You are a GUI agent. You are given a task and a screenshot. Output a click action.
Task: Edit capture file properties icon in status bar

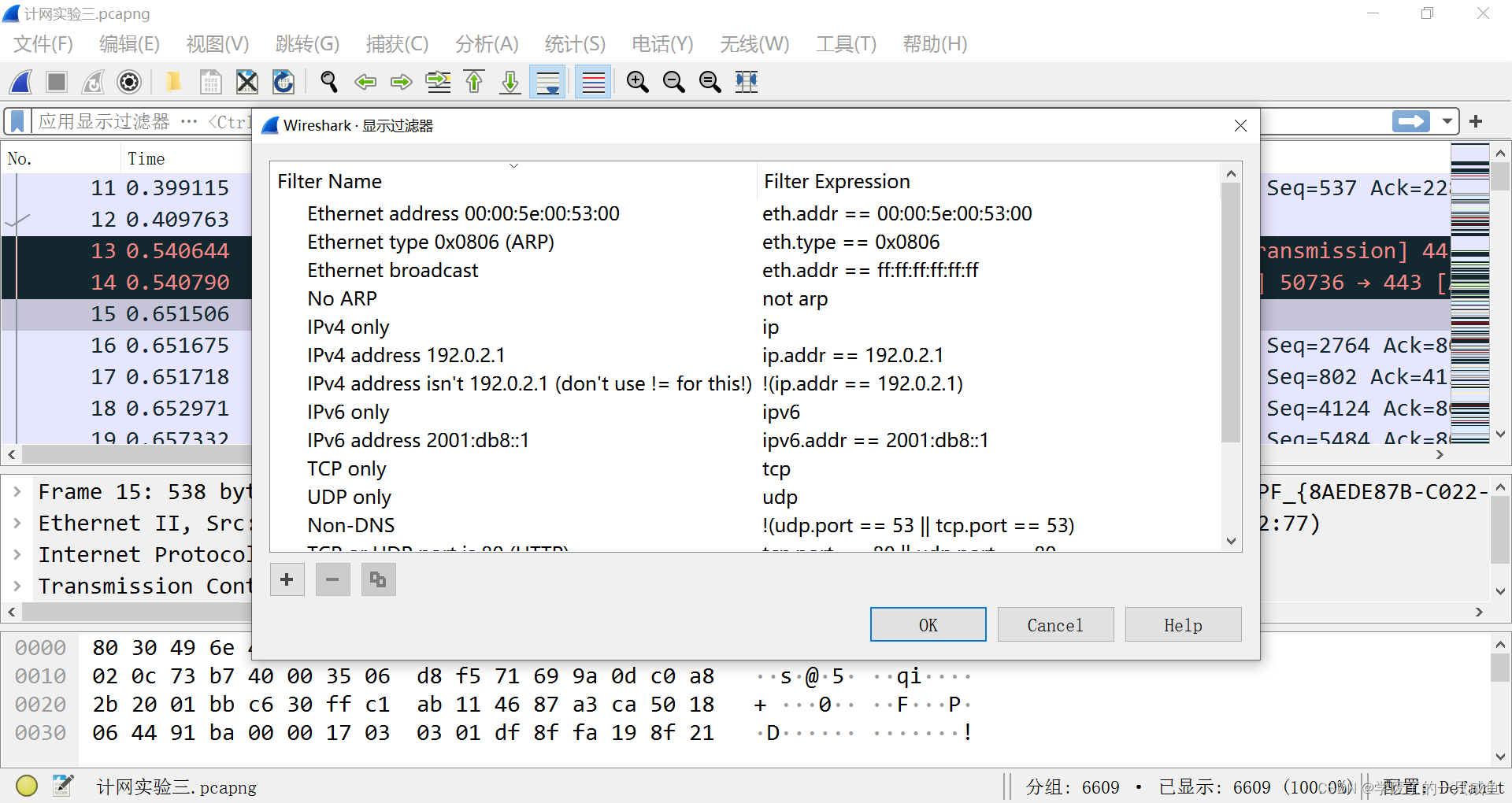63,786
